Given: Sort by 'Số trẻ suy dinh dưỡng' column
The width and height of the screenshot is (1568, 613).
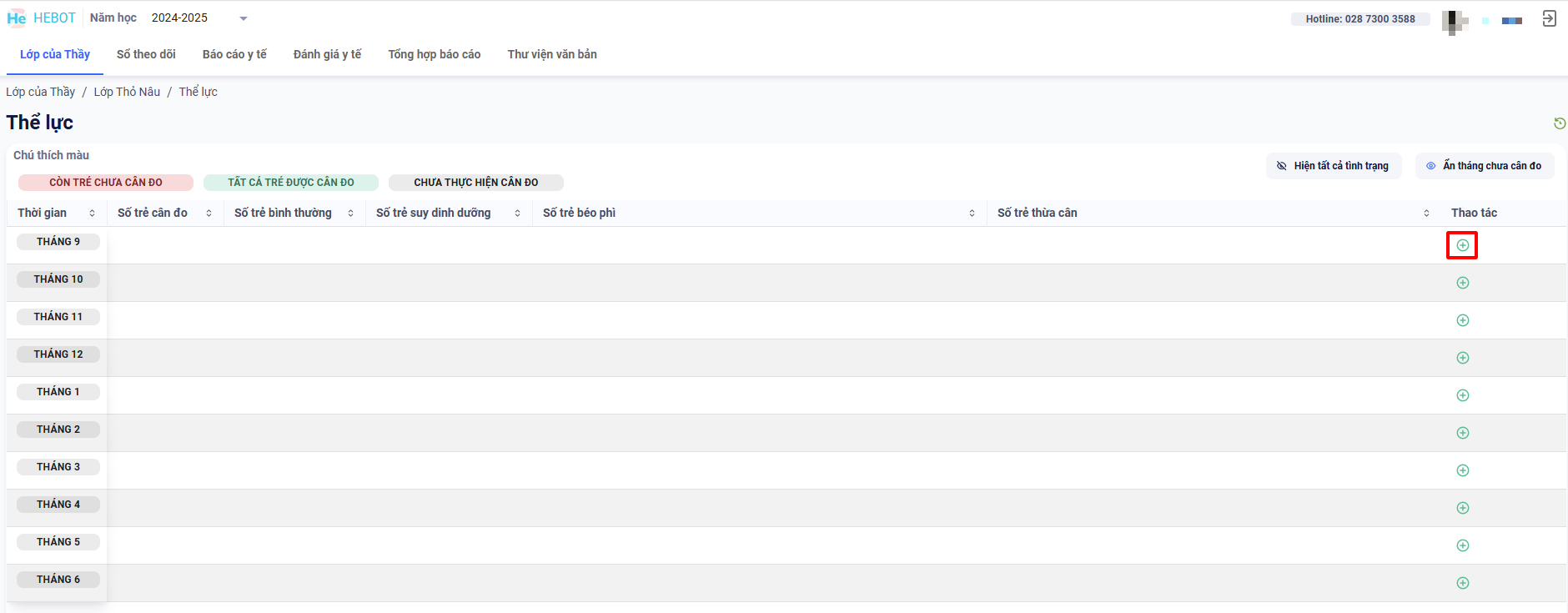Looking at the screenshot, I should pyautogui.click(x=517, y=214).
